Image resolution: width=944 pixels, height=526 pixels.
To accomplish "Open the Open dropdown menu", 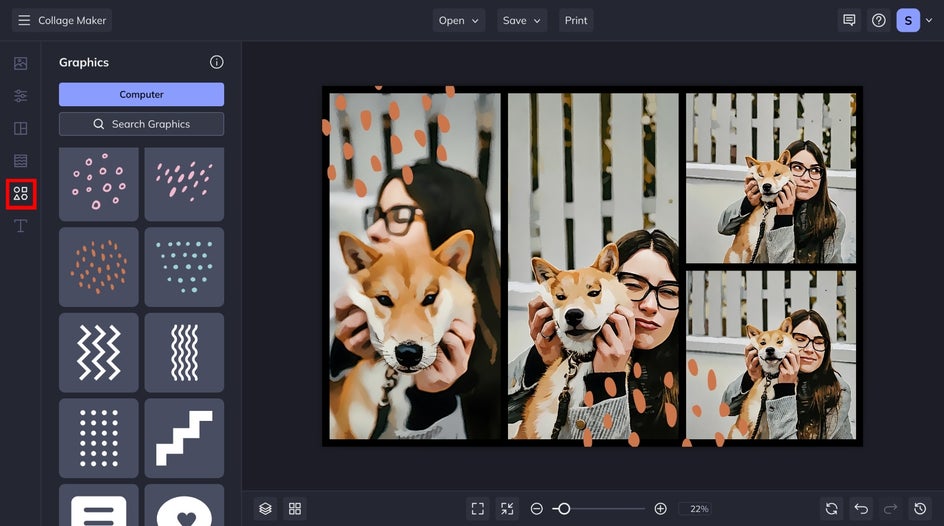I will click(x=459, y=20).
